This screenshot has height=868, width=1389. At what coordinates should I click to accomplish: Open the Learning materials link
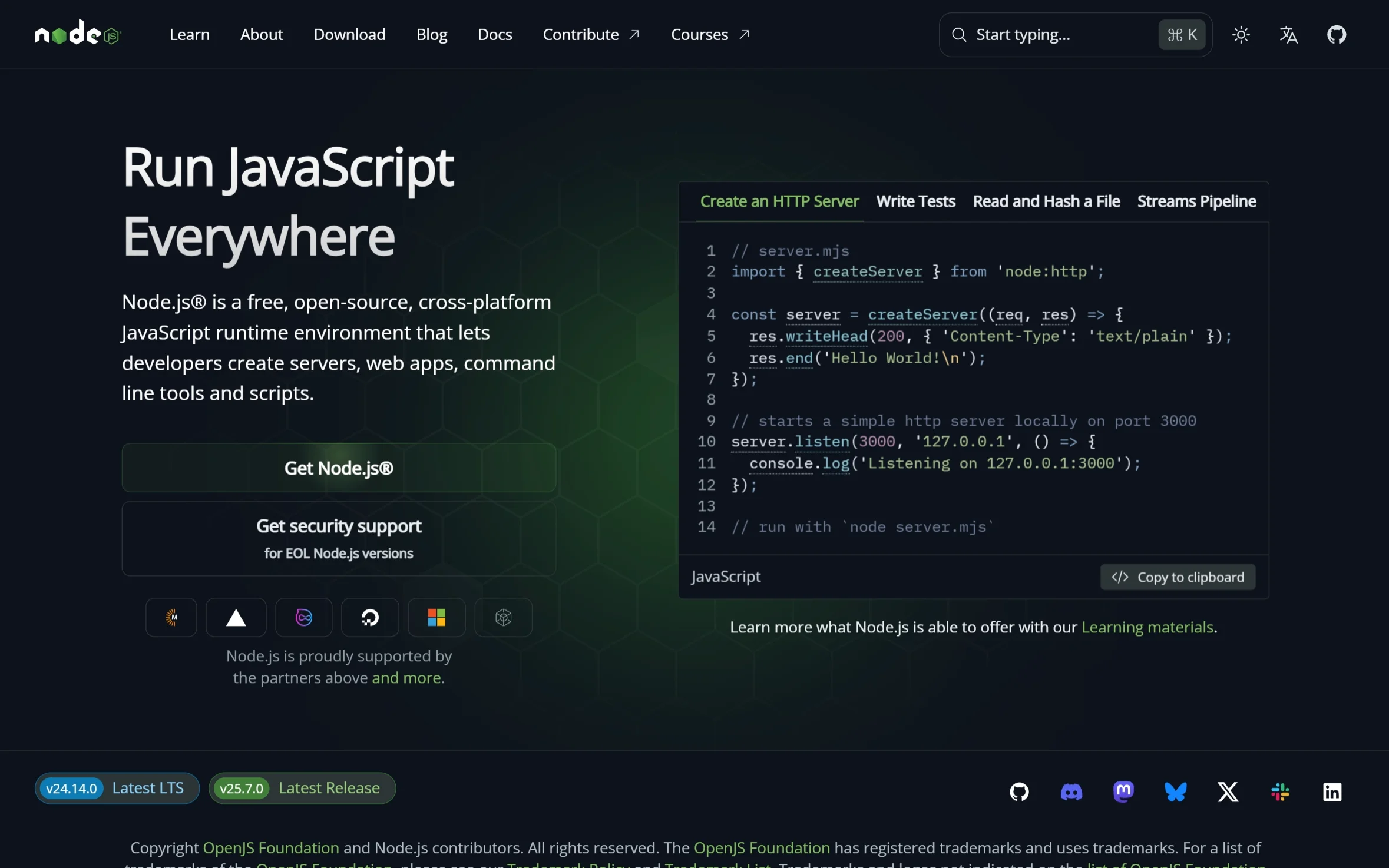point(1147,627)
